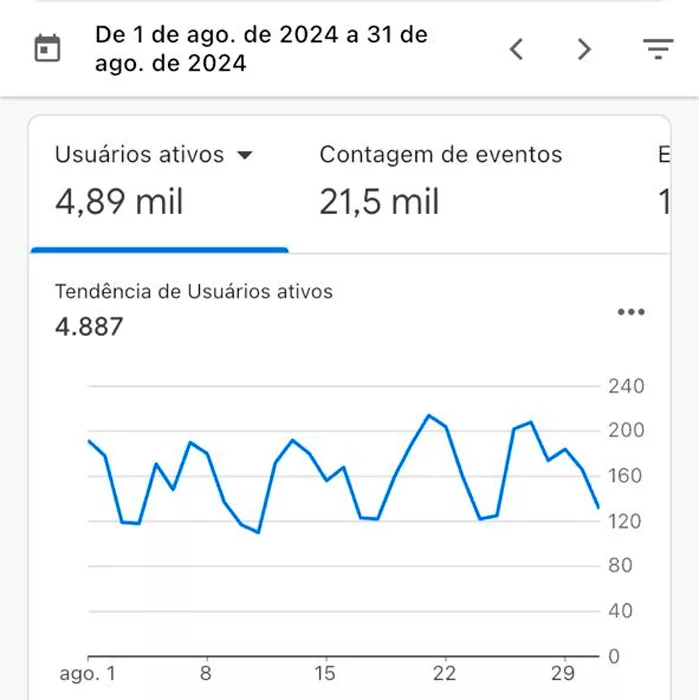
Task: Click the 240 y-axis label
Action: coord(626,386)
